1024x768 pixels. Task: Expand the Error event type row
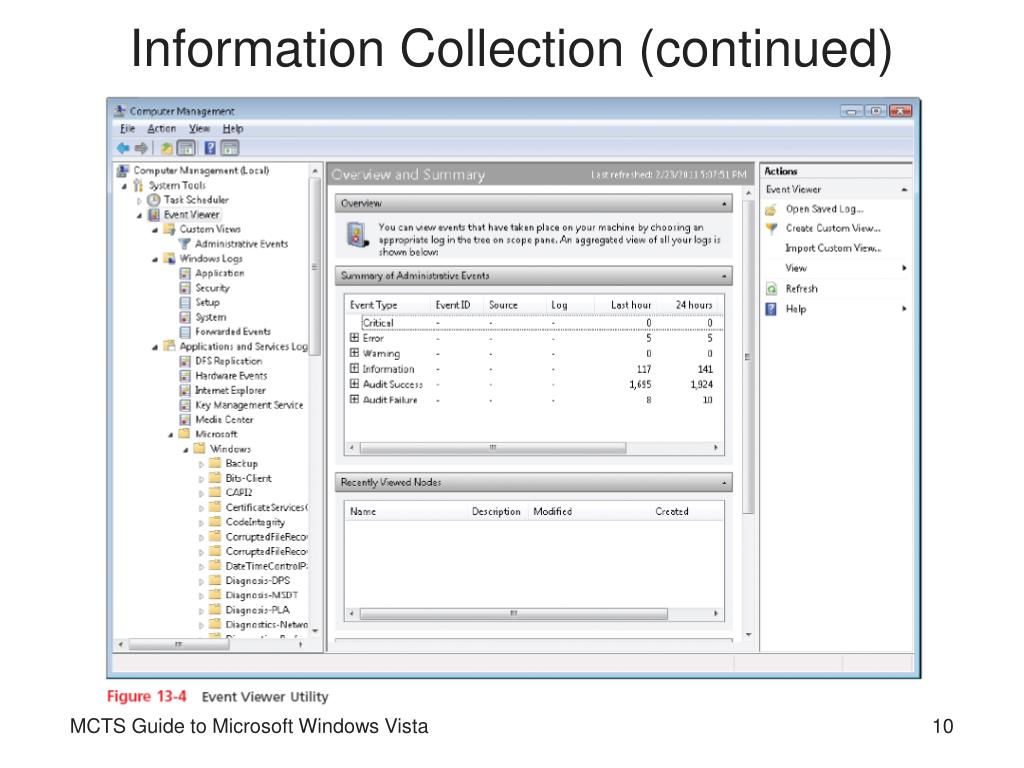[355, 338]
